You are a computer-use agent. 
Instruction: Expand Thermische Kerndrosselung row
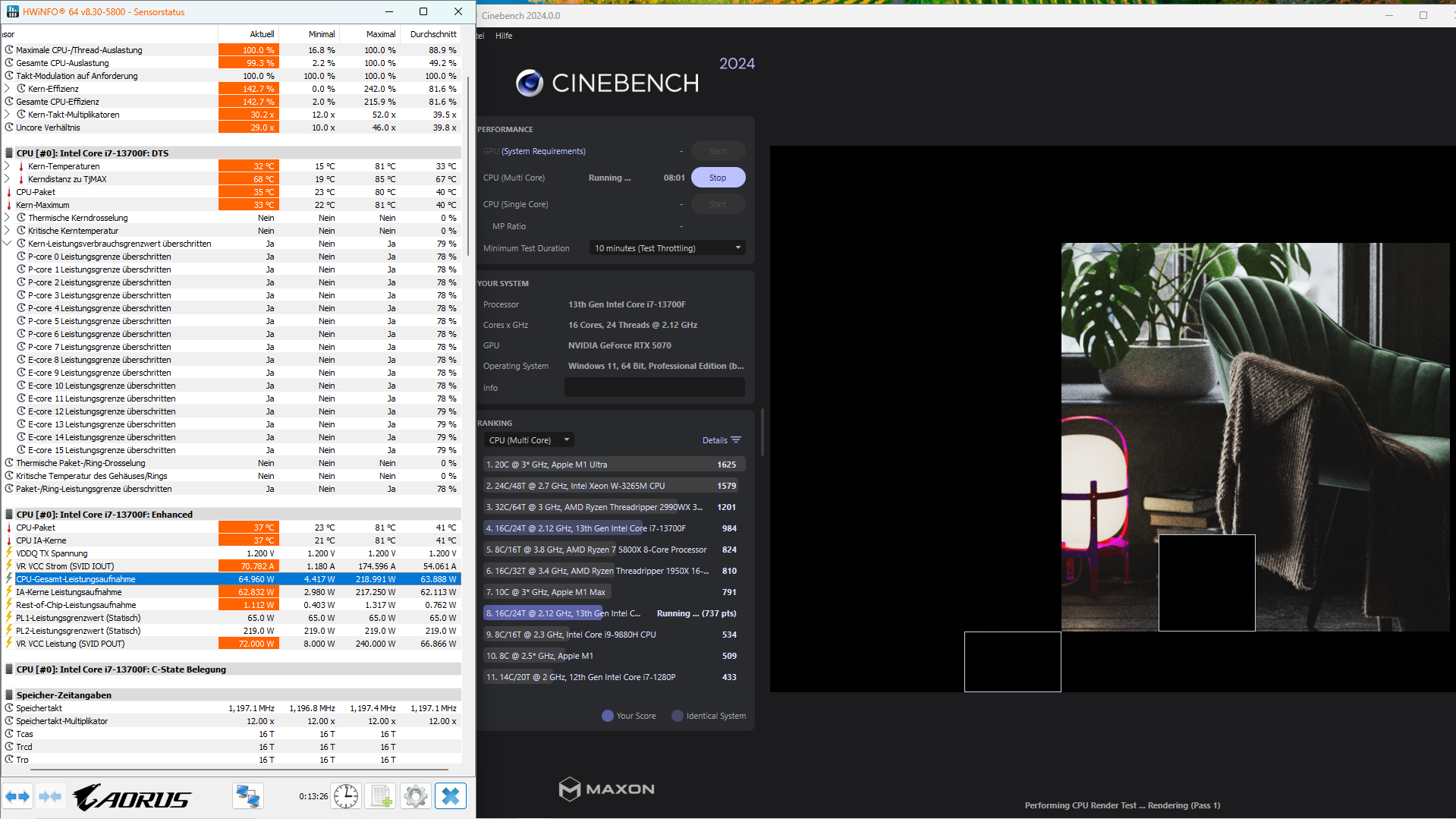click(x=7, y=218)
